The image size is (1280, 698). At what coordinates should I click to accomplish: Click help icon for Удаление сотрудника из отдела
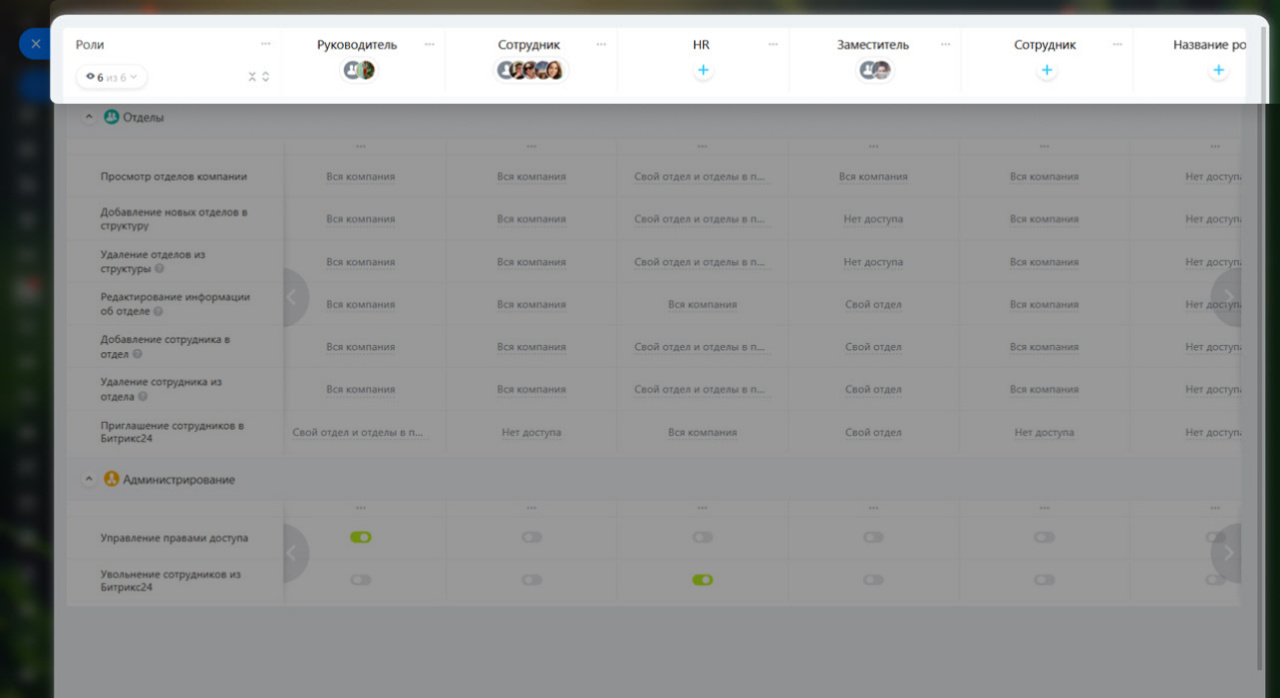click(x=143, y=396)
